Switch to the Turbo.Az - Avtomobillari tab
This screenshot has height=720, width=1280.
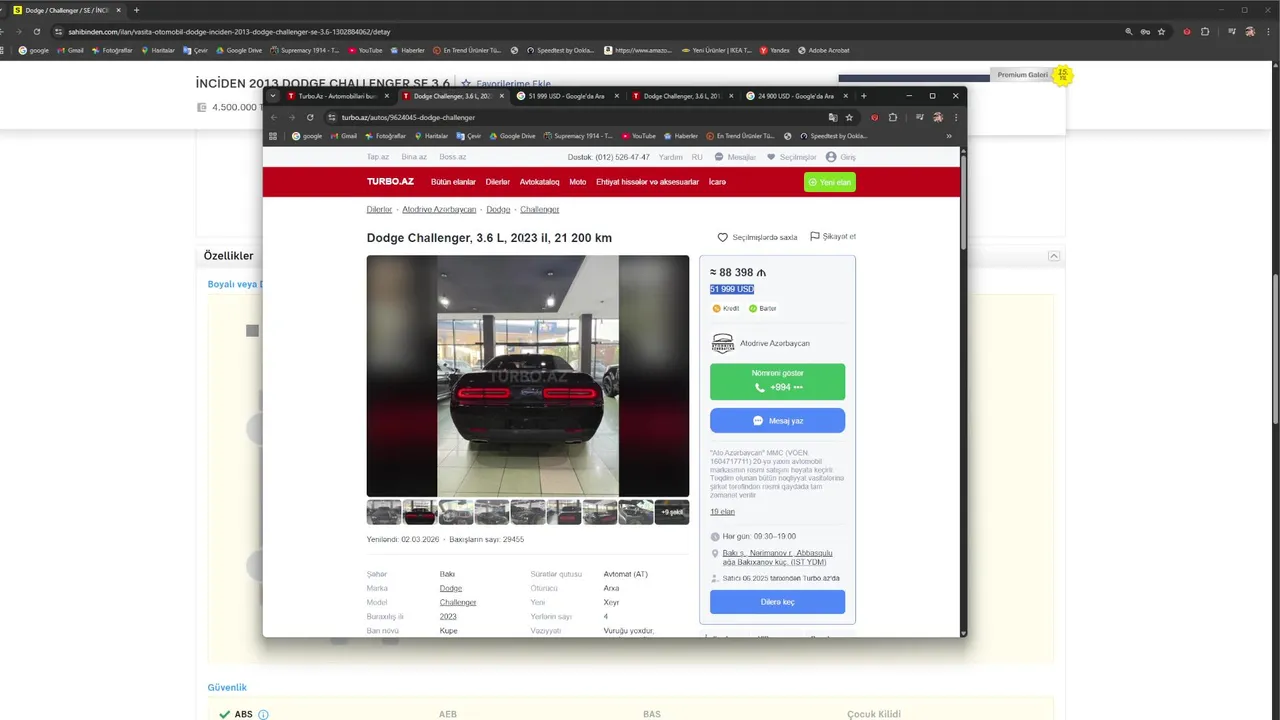337,96
